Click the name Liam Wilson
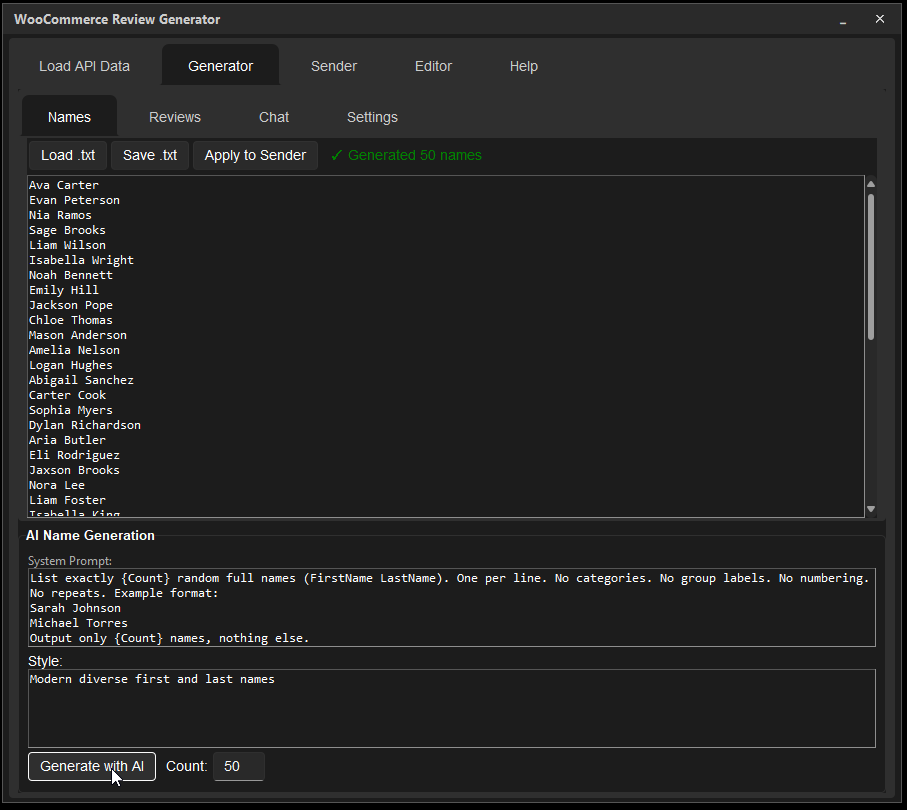907x810 pixels. (67, 245)
